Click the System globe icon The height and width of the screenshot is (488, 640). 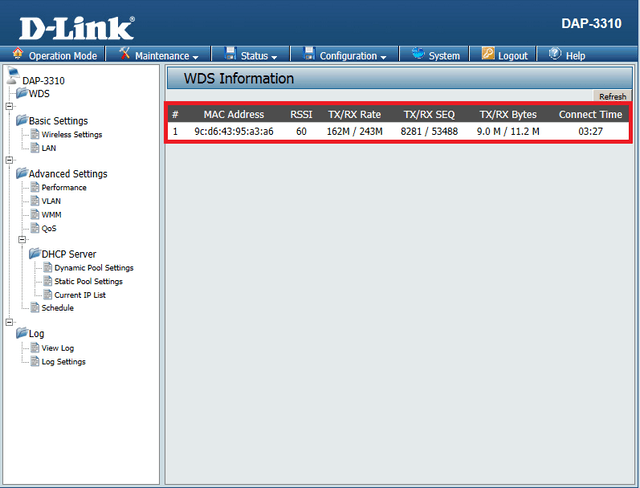point(418,53)
